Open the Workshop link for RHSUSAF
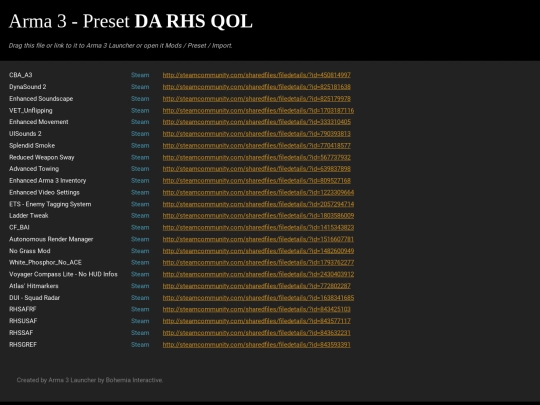540x405 pixels. (x=257, y=321)
